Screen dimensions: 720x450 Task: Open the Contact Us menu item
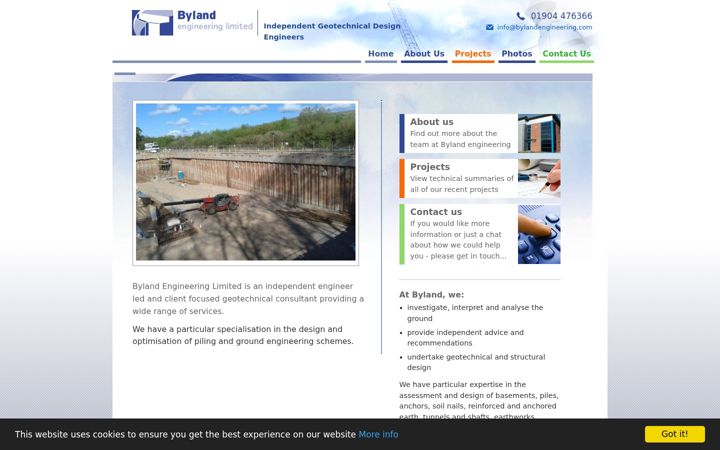pos(566,54)
